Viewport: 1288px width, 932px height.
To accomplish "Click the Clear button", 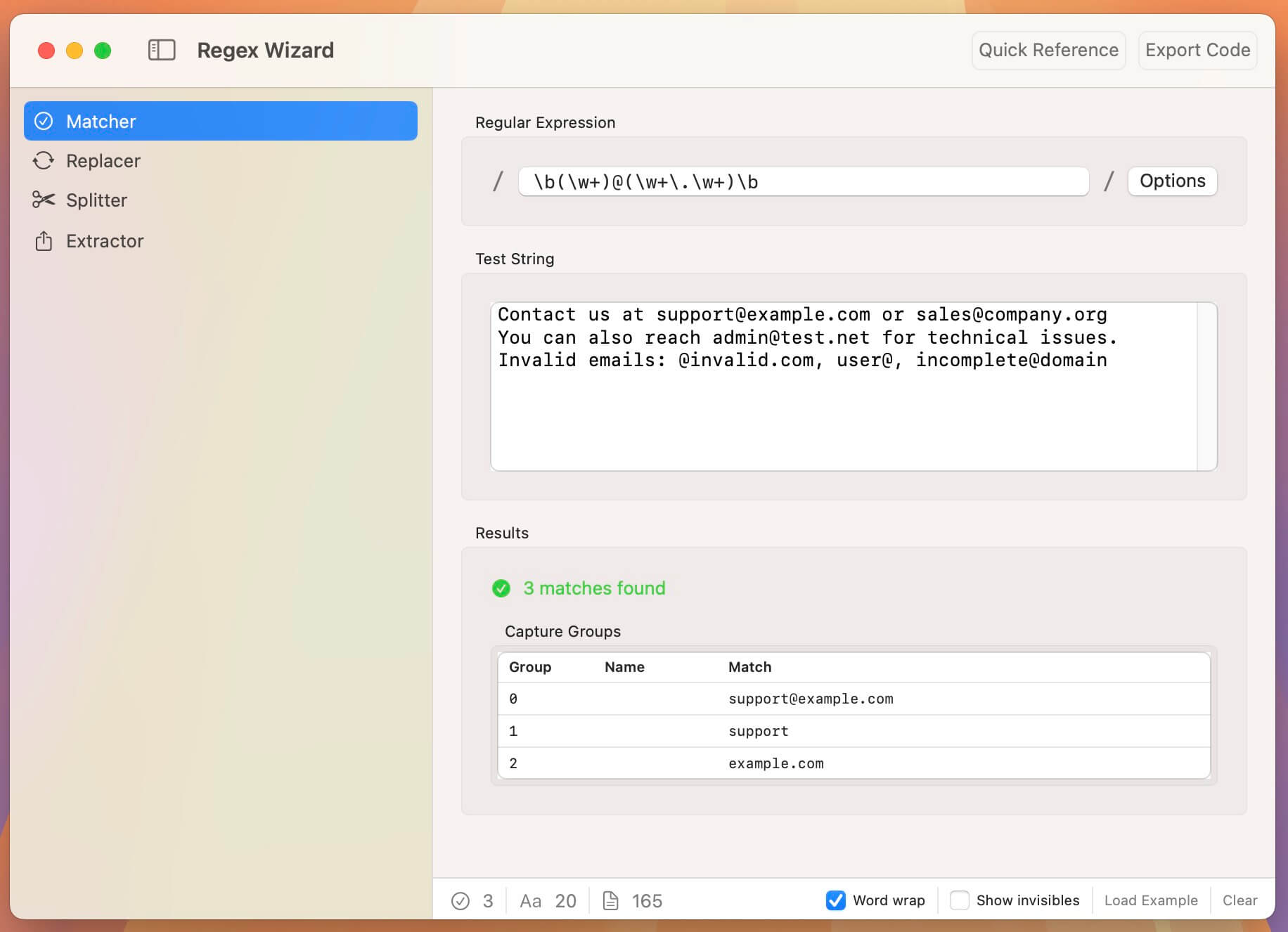I will coord(1239,900).
